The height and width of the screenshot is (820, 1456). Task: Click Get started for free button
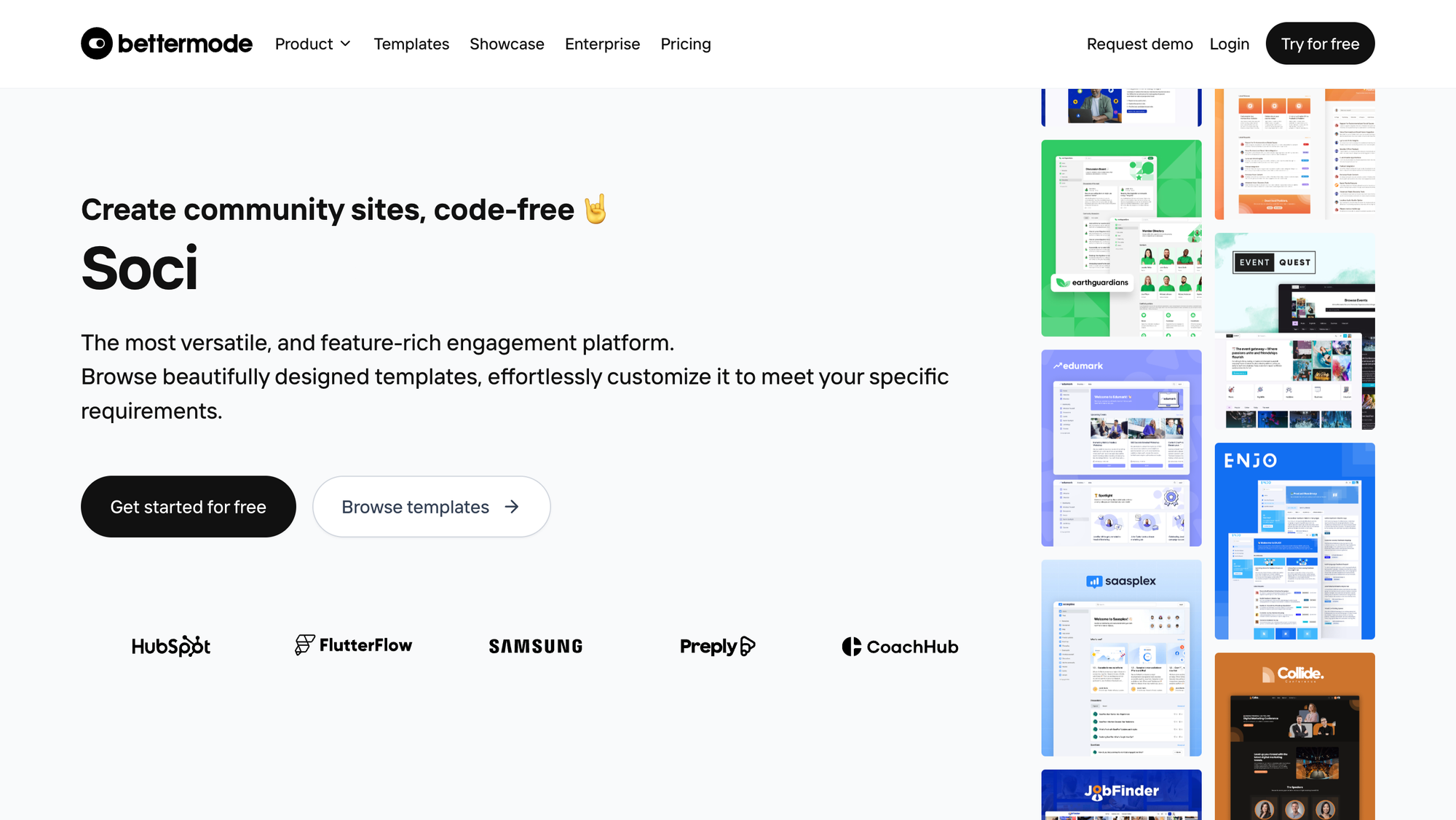(189, 507)
